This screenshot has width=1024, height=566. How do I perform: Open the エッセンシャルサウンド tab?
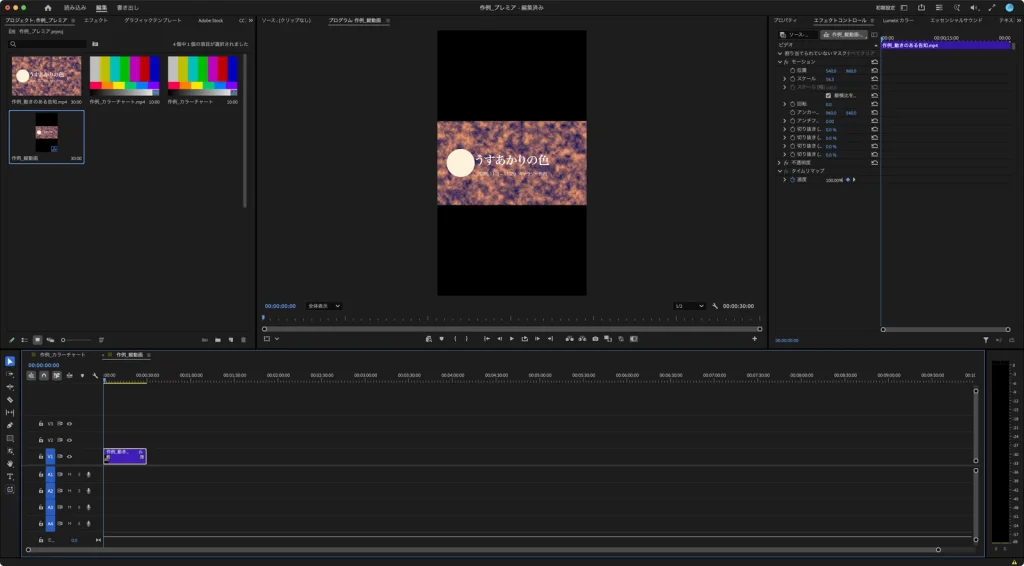[956, 20]
